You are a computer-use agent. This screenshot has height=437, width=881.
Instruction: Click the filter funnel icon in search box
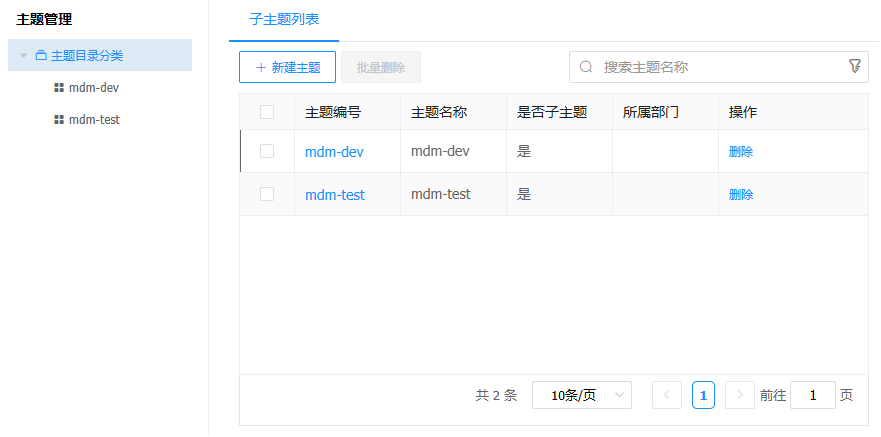854,66
